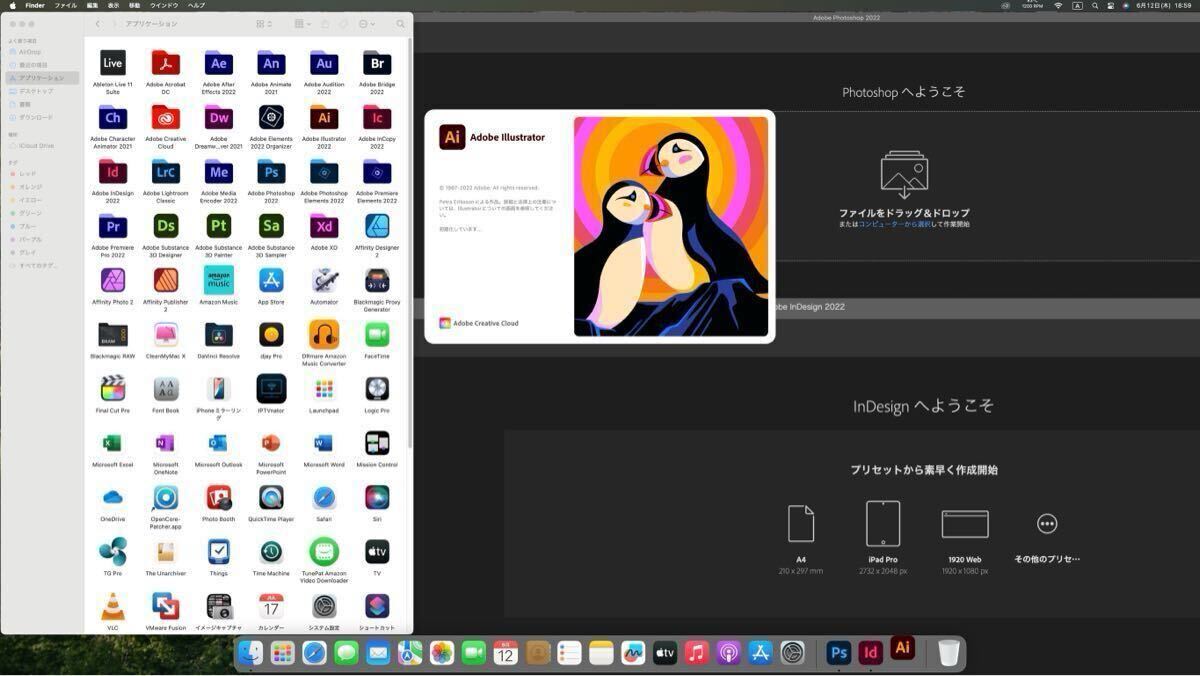Click the Finder share toolbar button
Viewport: 1200px width, 676px height.
pyautogui.click(x=325, y=24)
